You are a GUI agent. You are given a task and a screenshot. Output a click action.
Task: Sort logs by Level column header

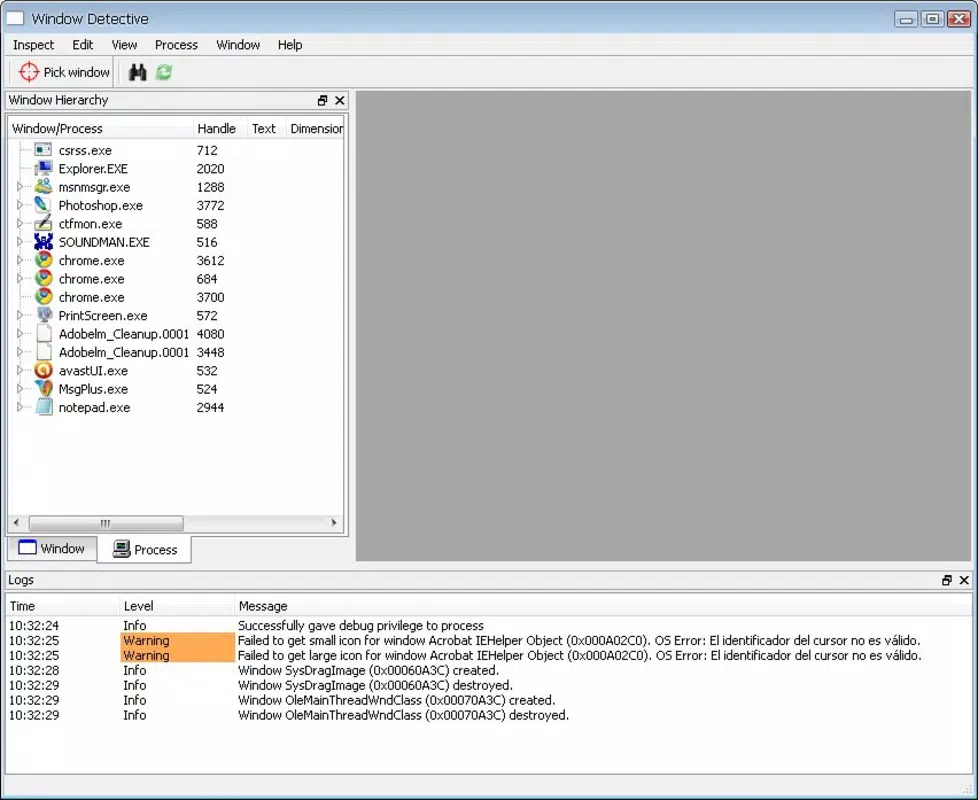pyautogui.click(x=177, y=606)
